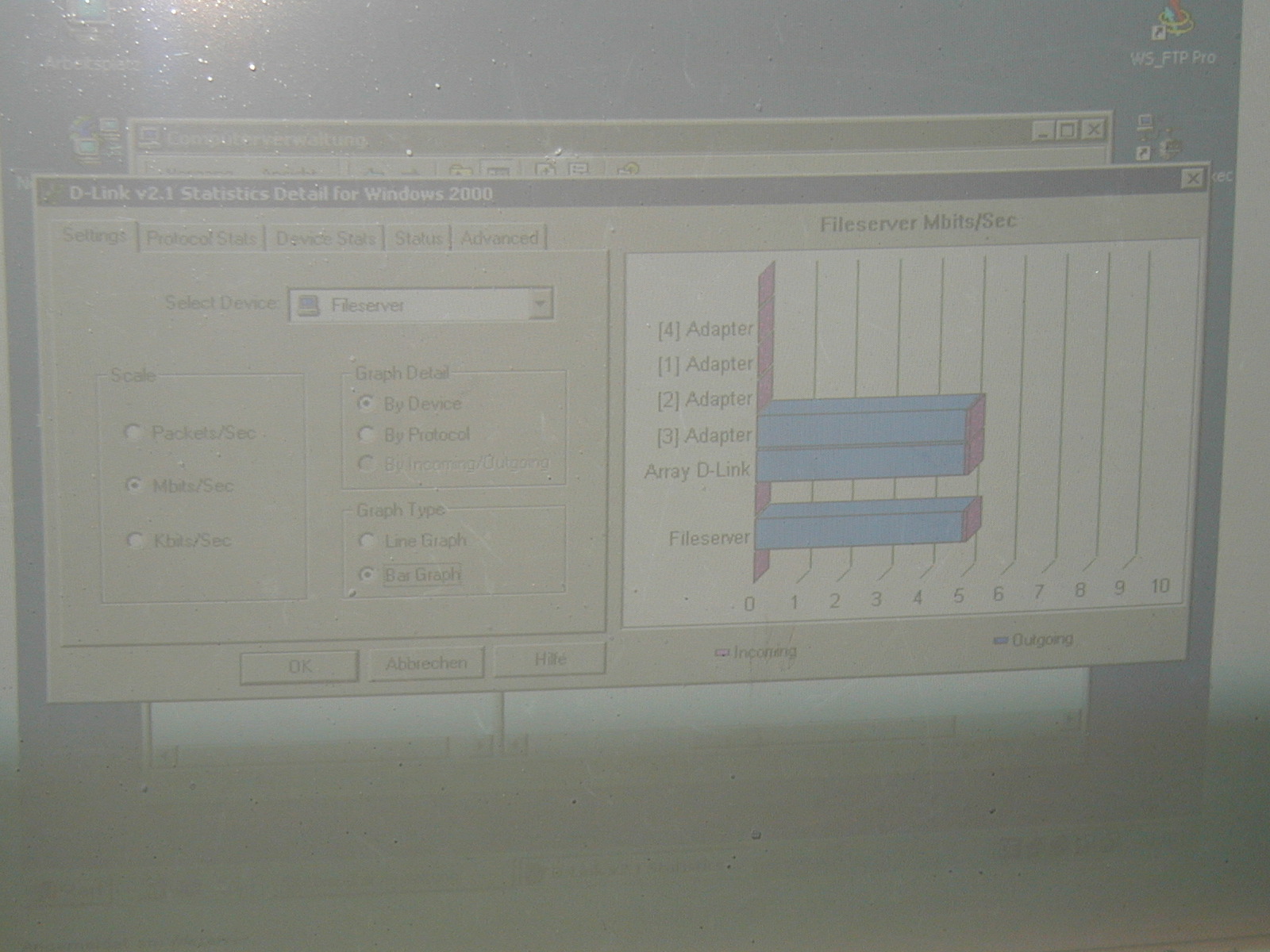Click the Array D-Link outgoing bar
This screenshot has height=952, width=1270.
(x=863, y=462)
